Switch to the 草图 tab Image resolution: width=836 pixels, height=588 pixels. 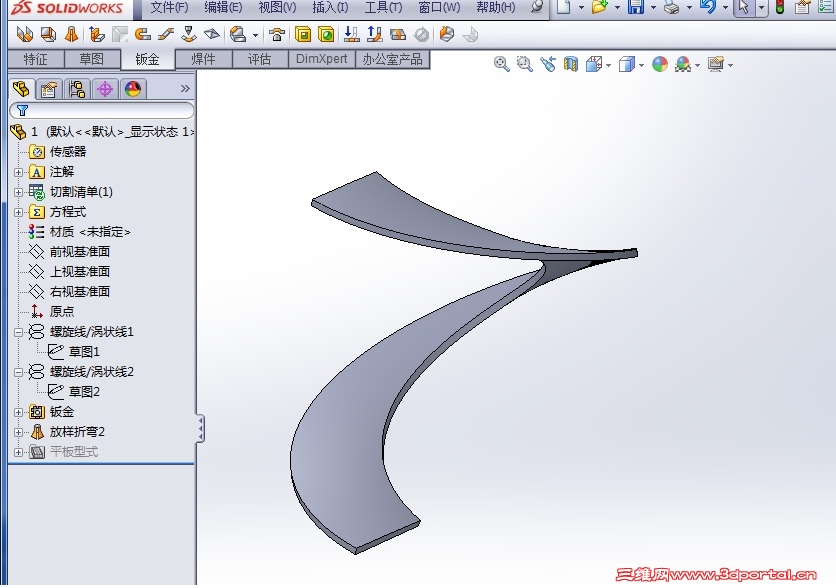click(92, 59)
